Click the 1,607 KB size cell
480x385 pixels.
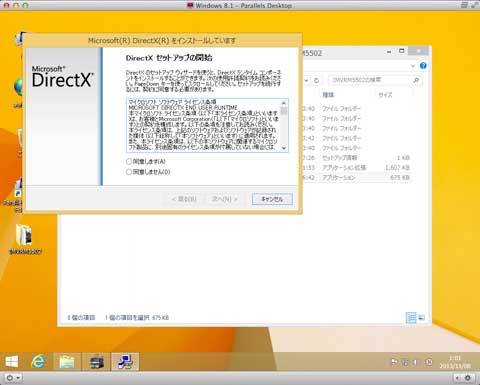[x=397, y=168]
